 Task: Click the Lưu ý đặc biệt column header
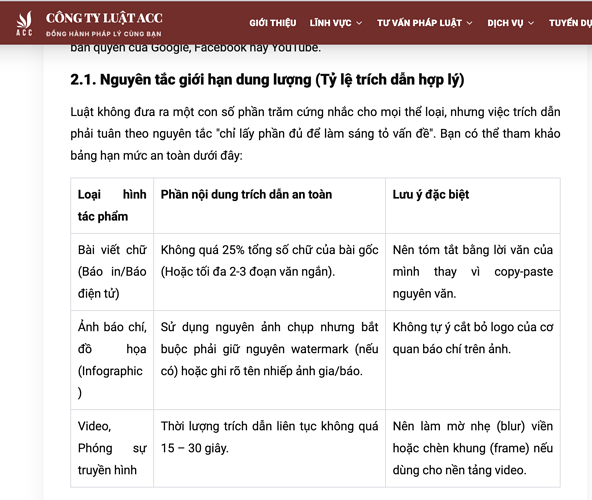pos(473,205)
